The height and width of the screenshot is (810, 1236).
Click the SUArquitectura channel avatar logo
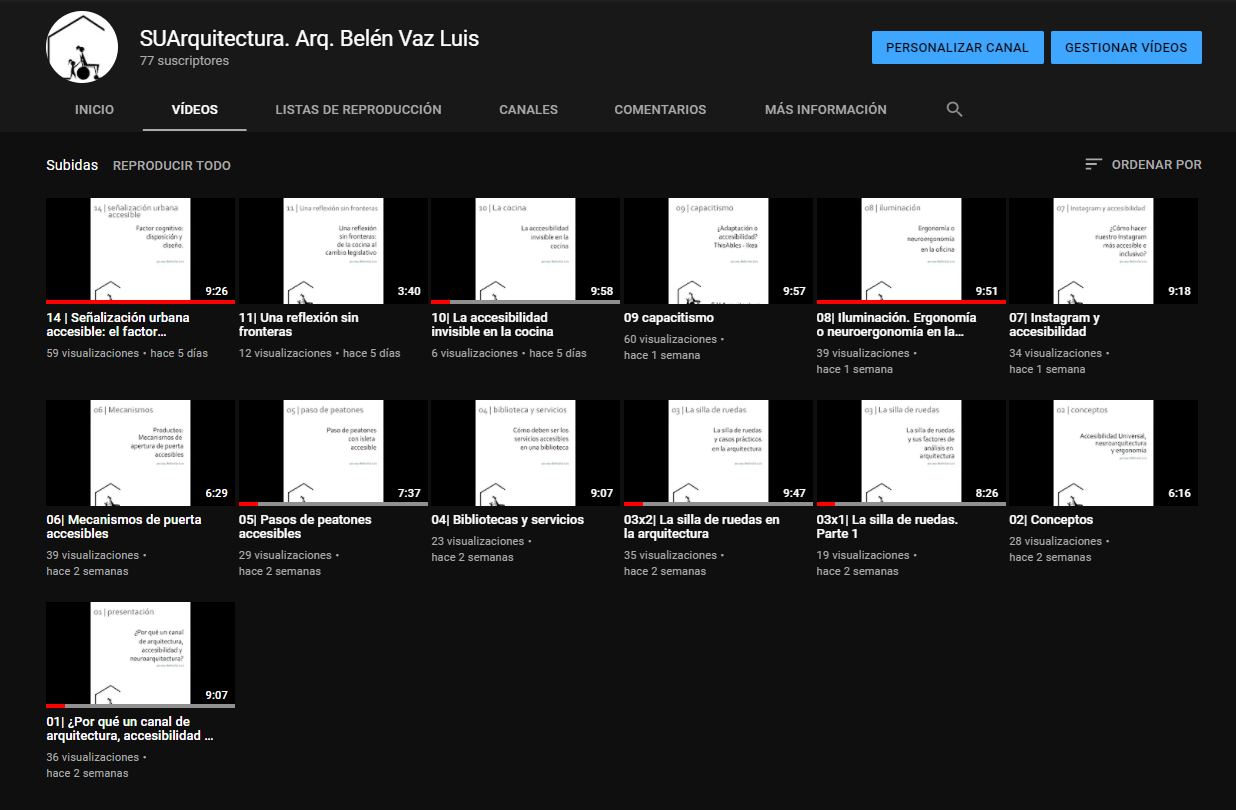(x=82, y=48)
